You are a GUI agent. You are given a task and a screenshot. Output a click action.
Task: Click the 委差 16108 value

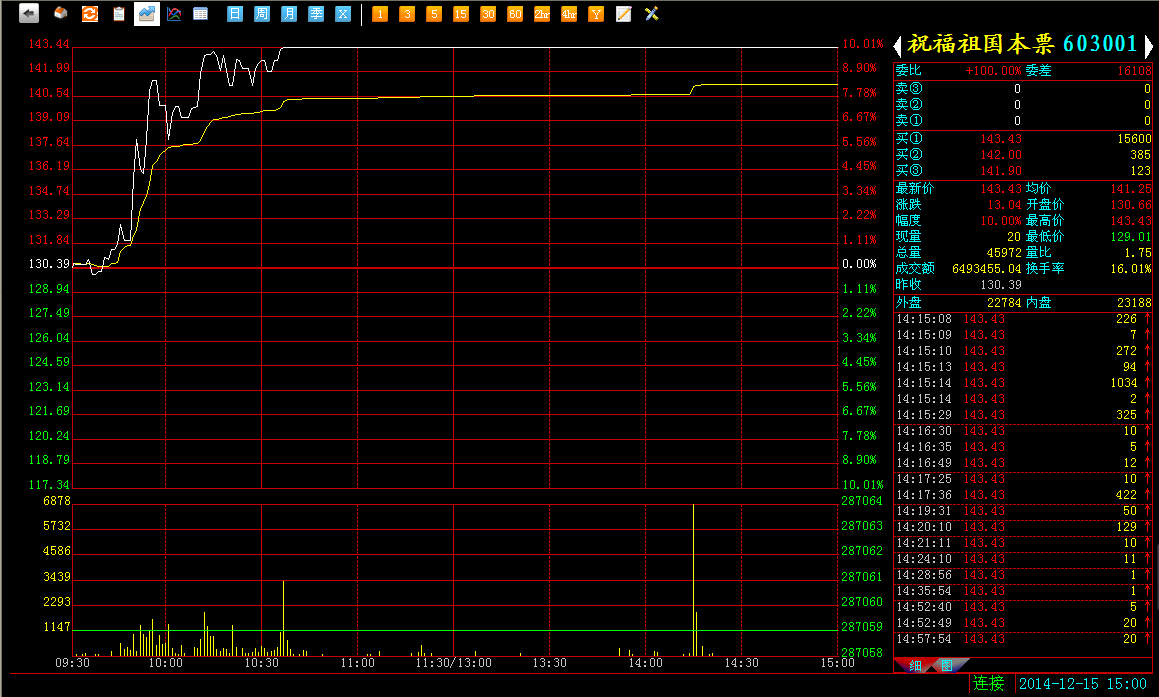pyautogui.click(x=1134, y=71)
